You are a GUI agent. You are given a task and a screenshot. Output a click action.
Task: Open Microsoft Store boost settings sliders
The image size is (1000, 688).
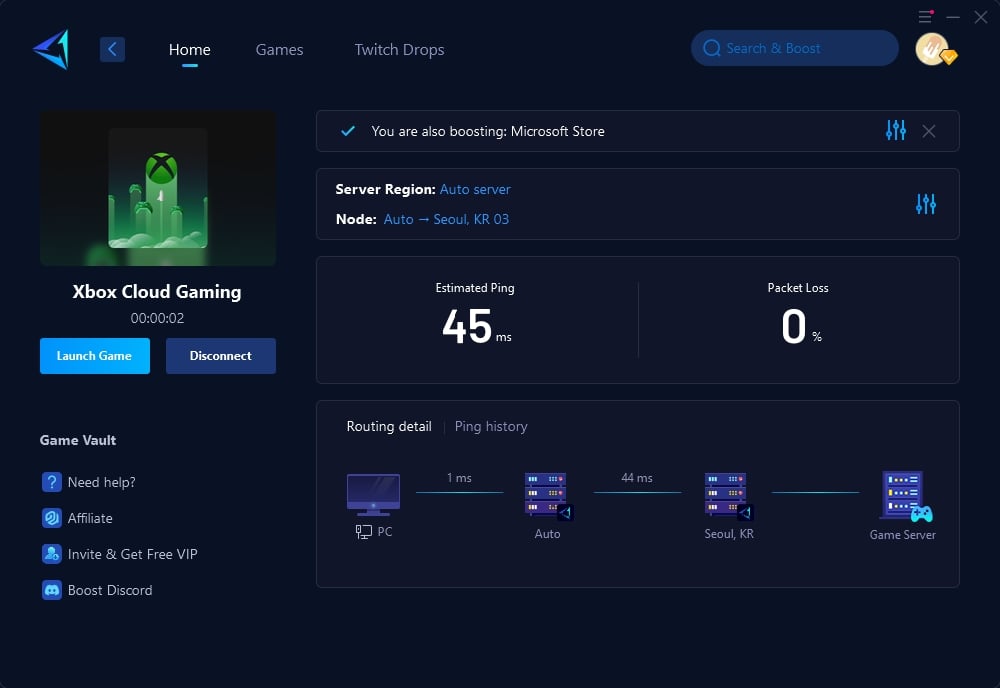[x=895, y=130]
